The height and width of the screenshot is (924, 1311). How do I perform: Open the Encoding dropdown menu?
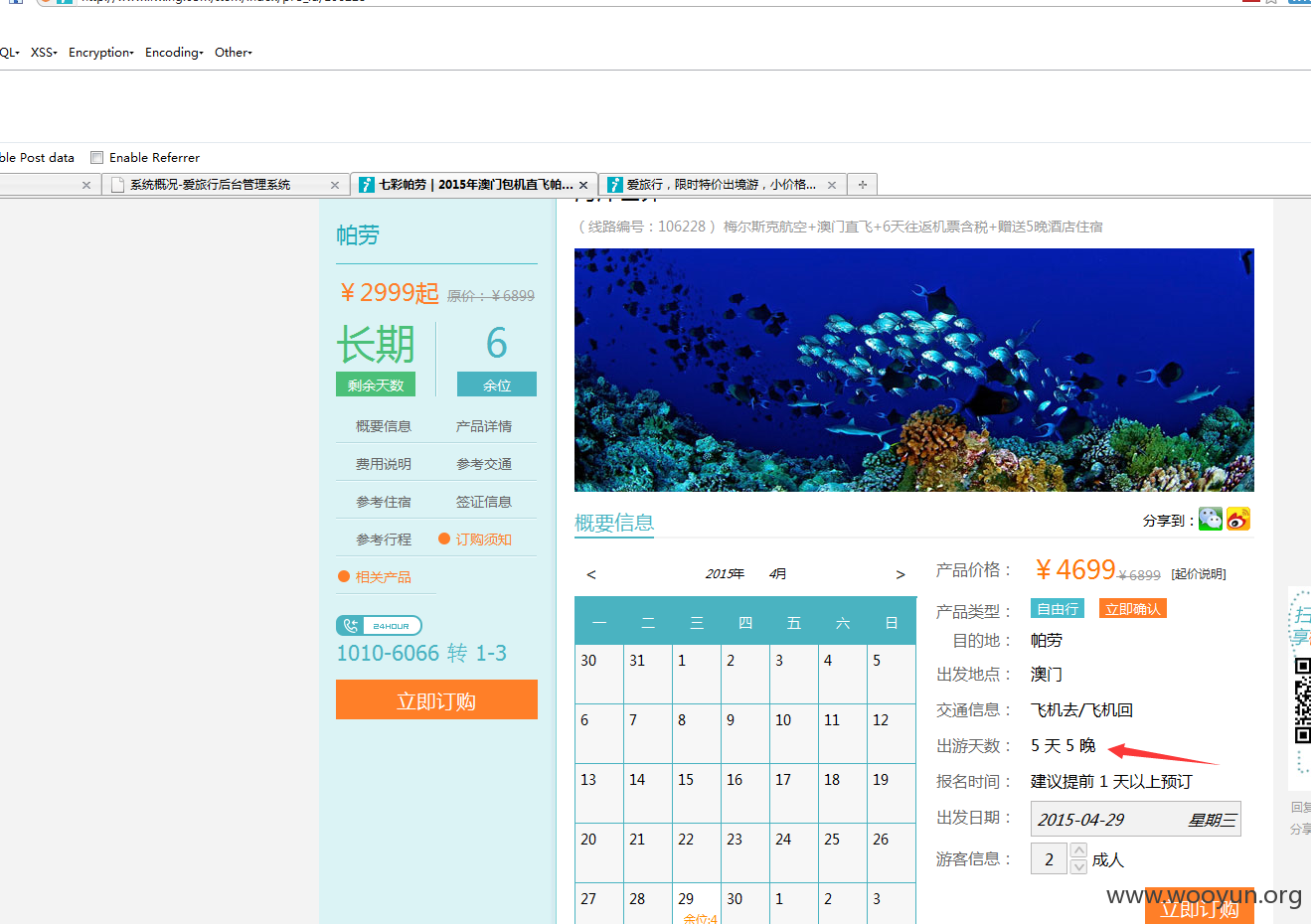174,52
